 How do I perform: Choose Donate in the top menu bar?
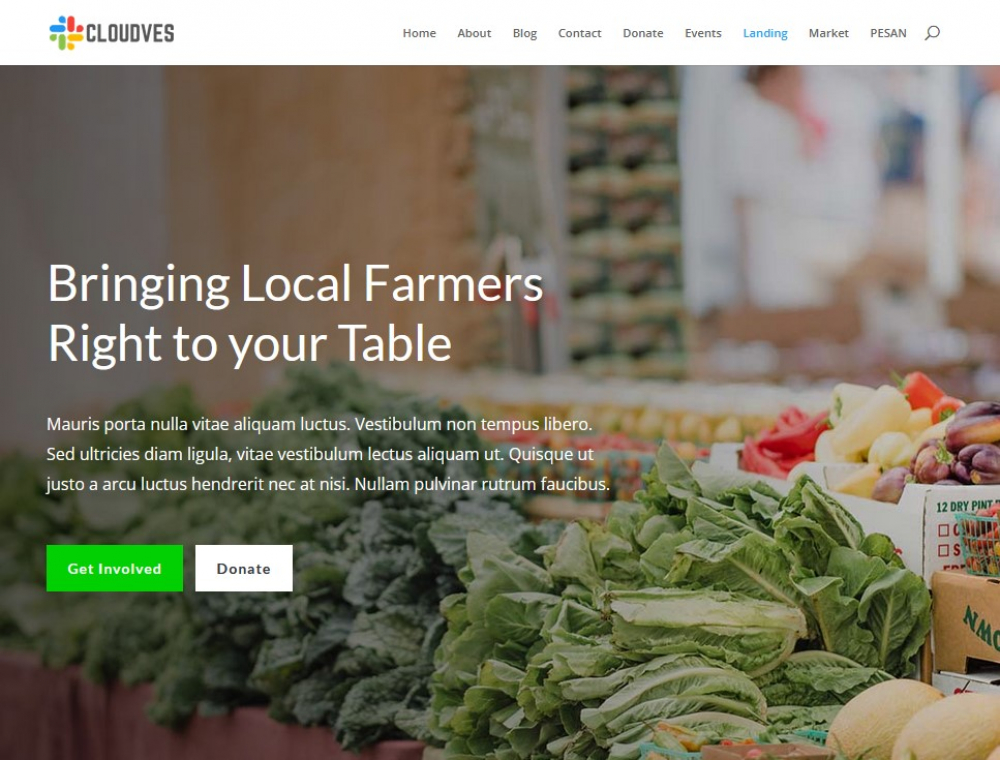pos(643,33)
